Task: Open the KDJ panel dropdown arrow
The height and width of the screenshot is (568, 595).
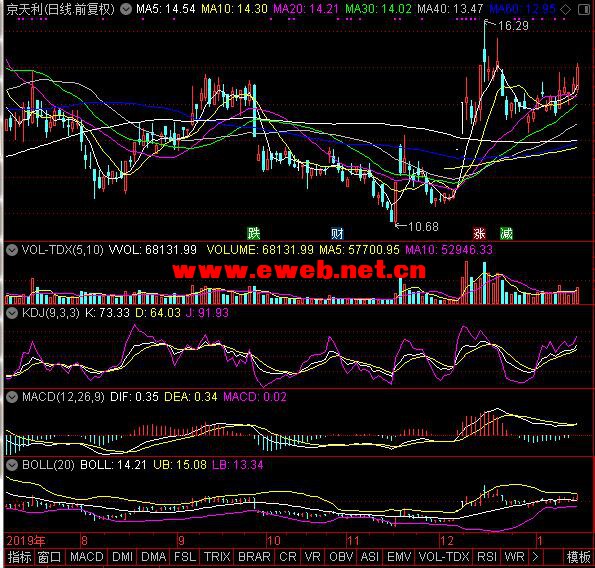Action: [x=12, y=313]
